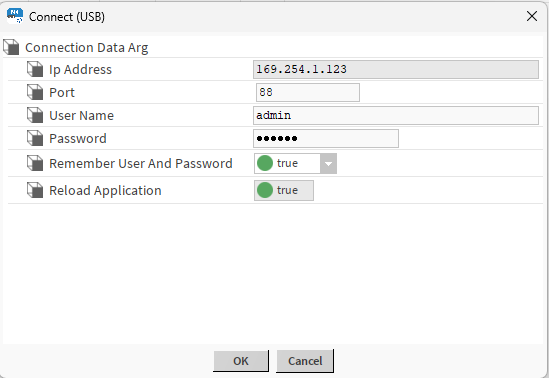Select the User Name field with admin
The width and height of the screenshot is (549, 378).
(396, 116)
